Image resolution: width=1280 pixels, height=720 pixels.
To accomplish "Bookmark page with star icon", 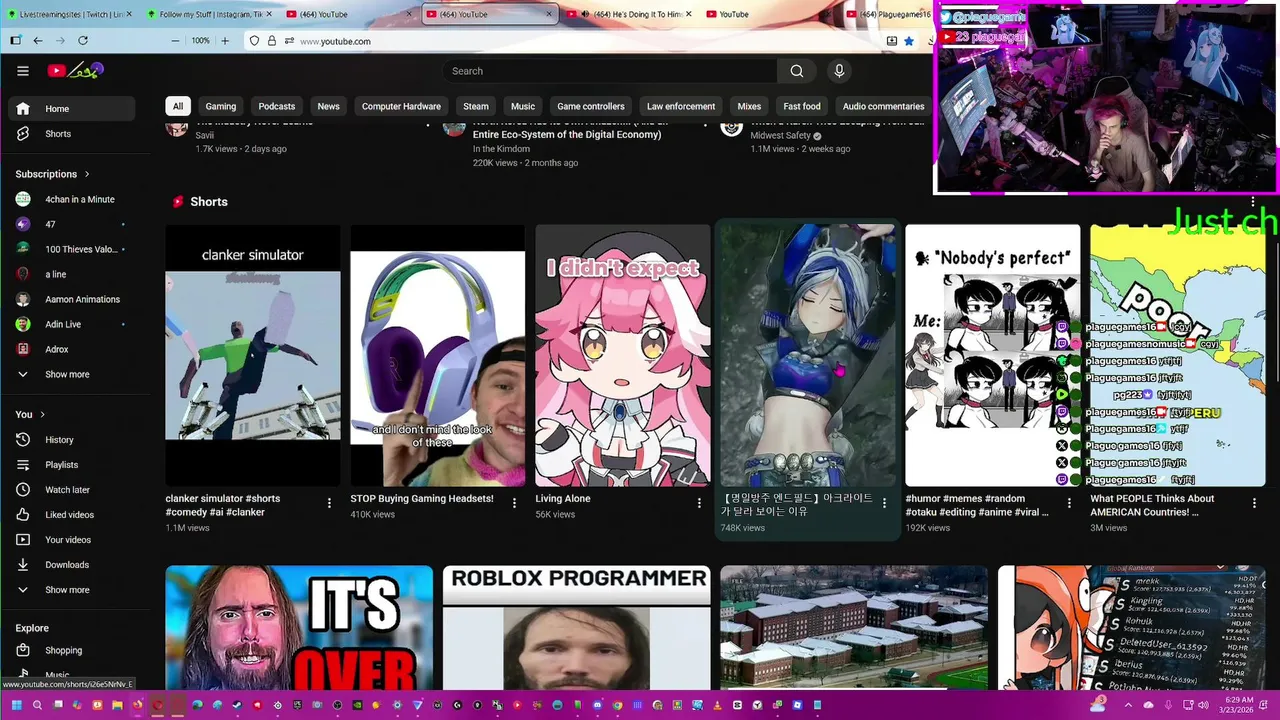I will tap(908, 41).
